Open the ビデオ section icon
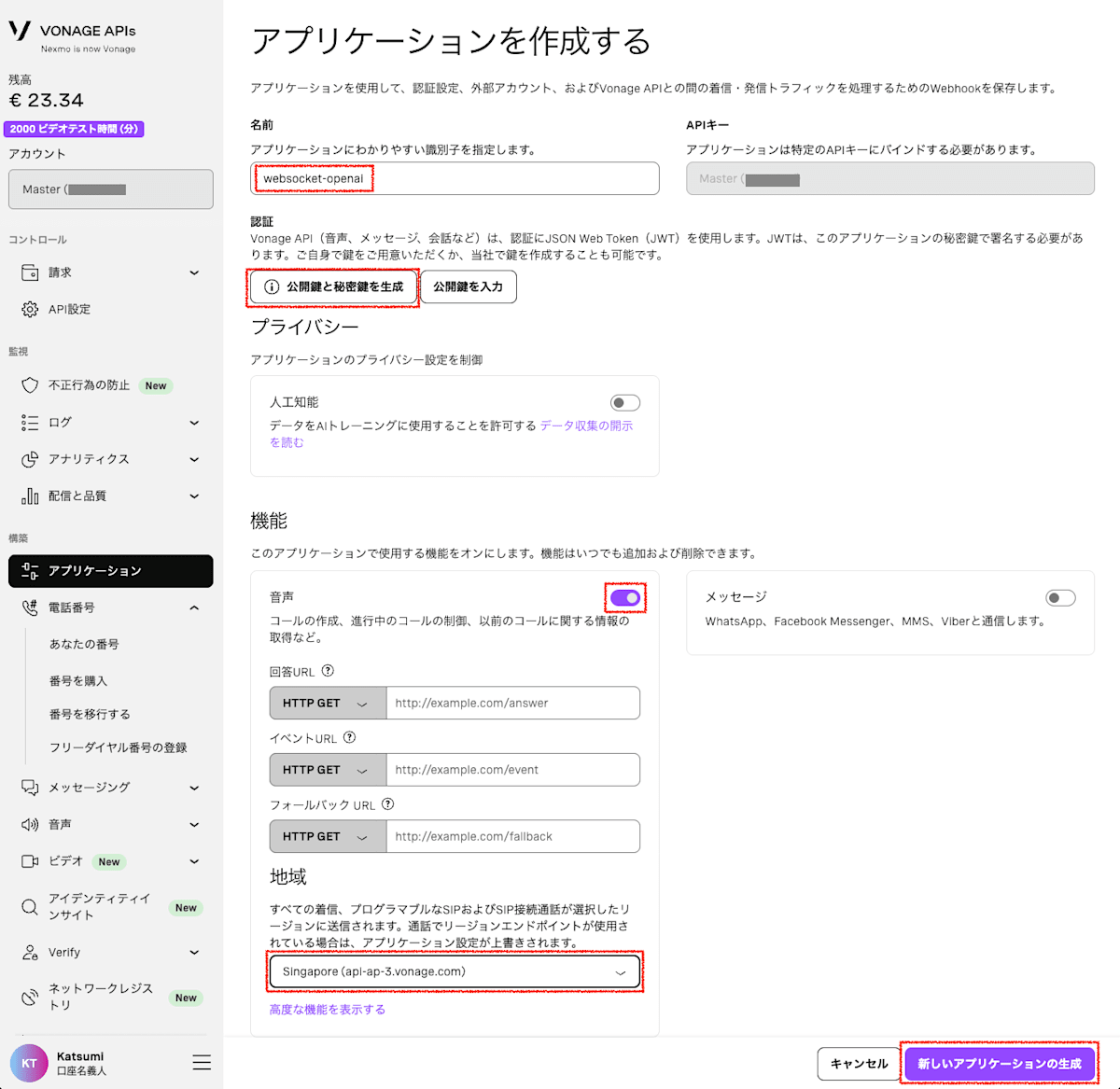Screen dimensions: 1120x1089 pos(32,860)
